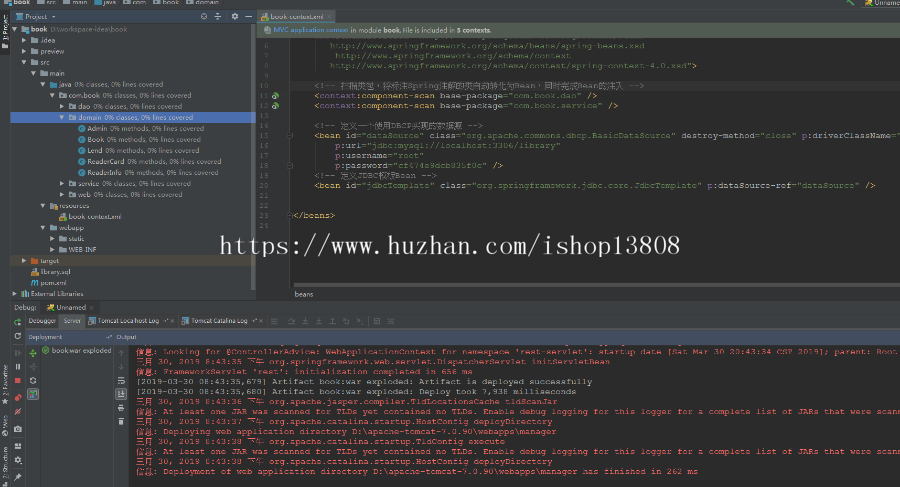Hide the Project tool window

point(249,17)
